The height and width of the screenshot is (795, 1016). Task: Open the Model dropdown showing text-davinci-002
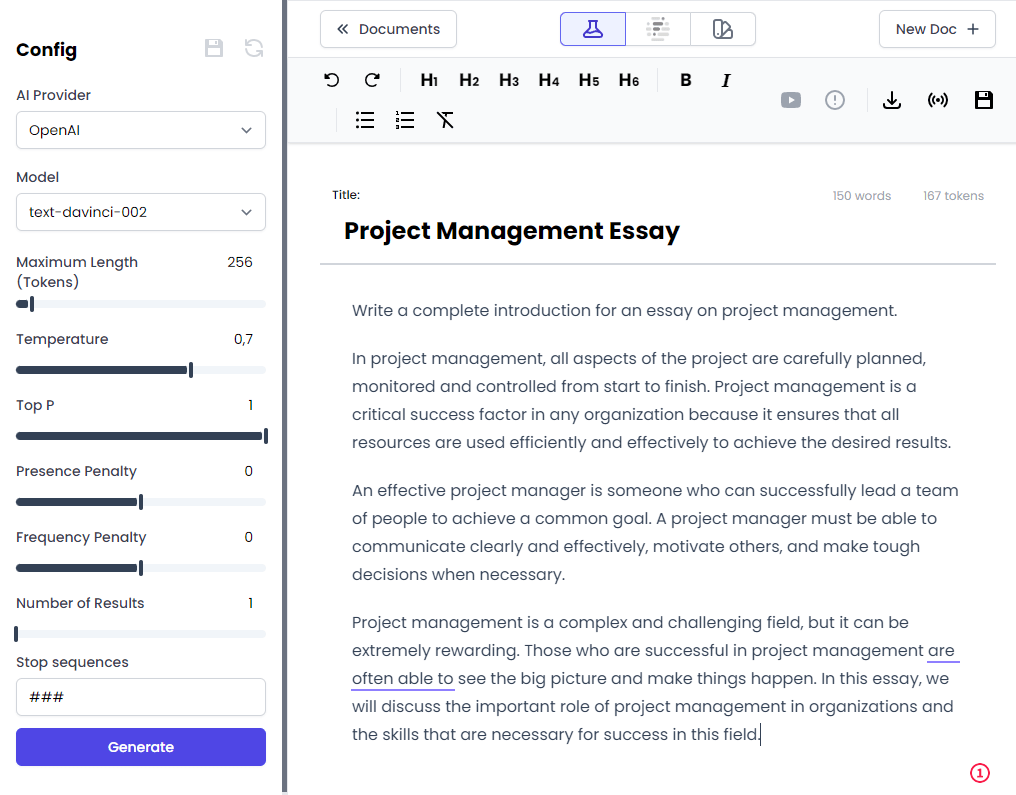tap(141, 212)
